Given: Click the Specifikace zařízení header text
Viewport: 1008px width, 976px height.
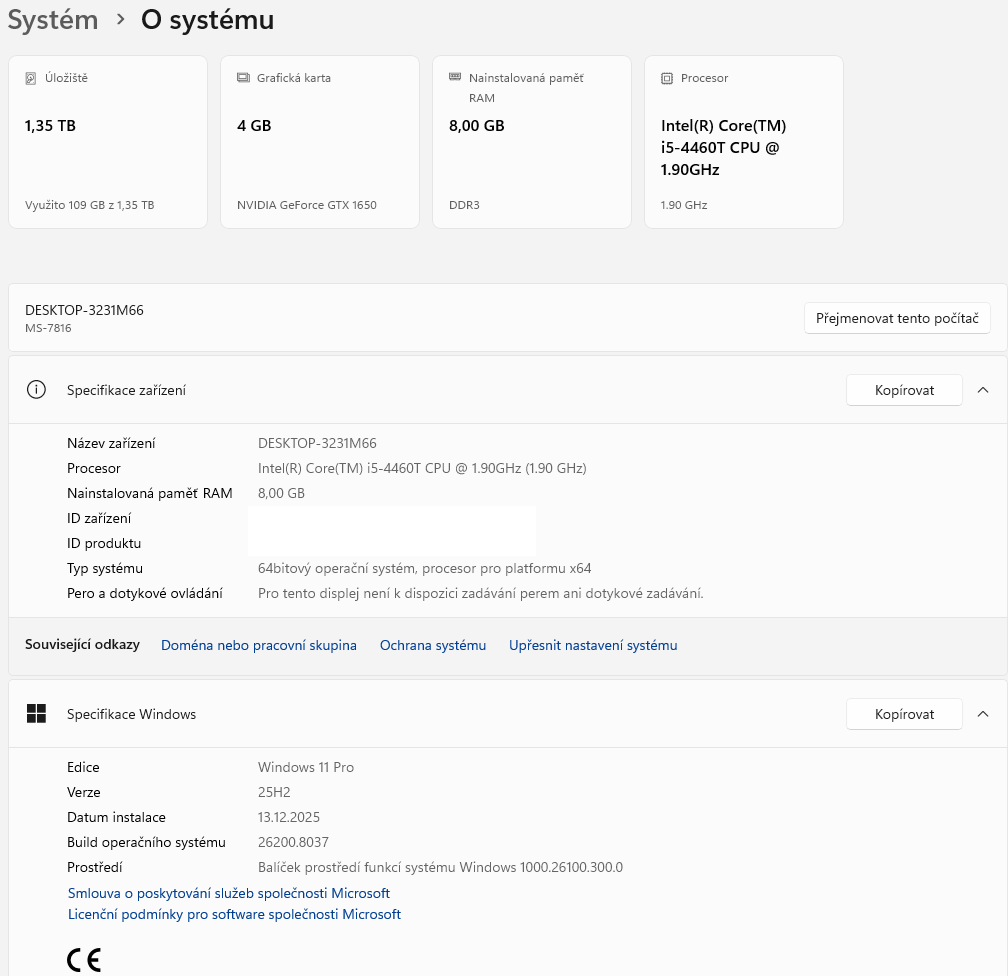Looking at the screenshot, I should (x=127, y=390).
